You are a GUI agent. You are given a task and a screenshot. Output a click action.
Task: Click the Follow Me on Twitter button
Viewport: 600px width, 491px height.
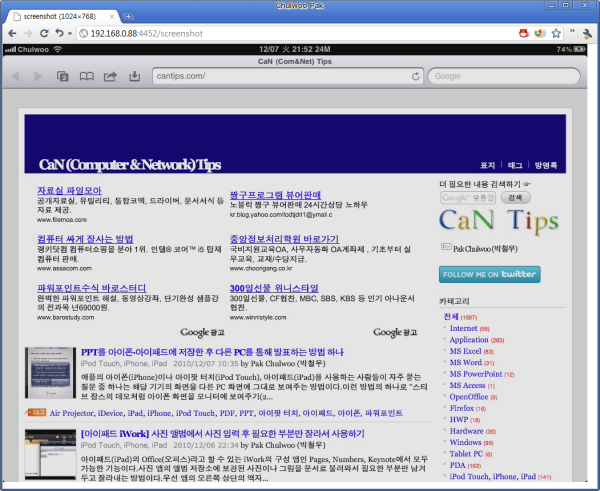click(489, 274)
